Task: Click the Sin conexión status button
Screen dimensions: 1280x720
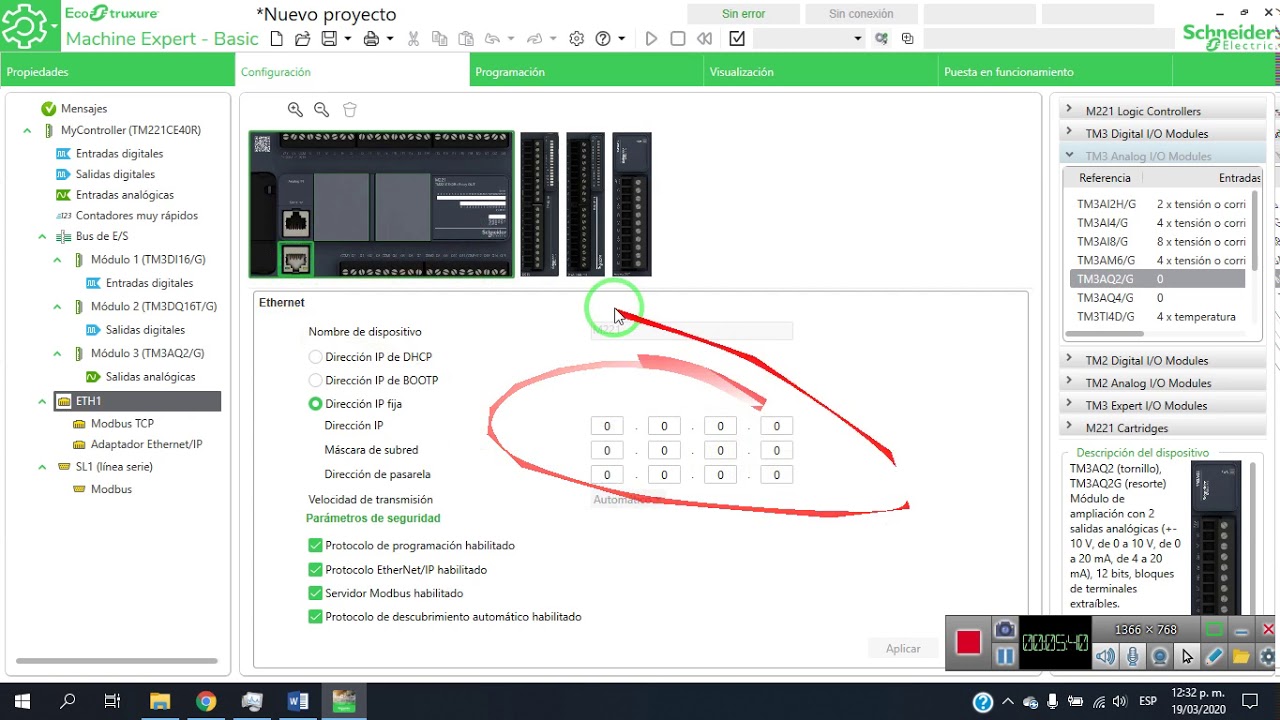Action: click(x=861, y=14)
